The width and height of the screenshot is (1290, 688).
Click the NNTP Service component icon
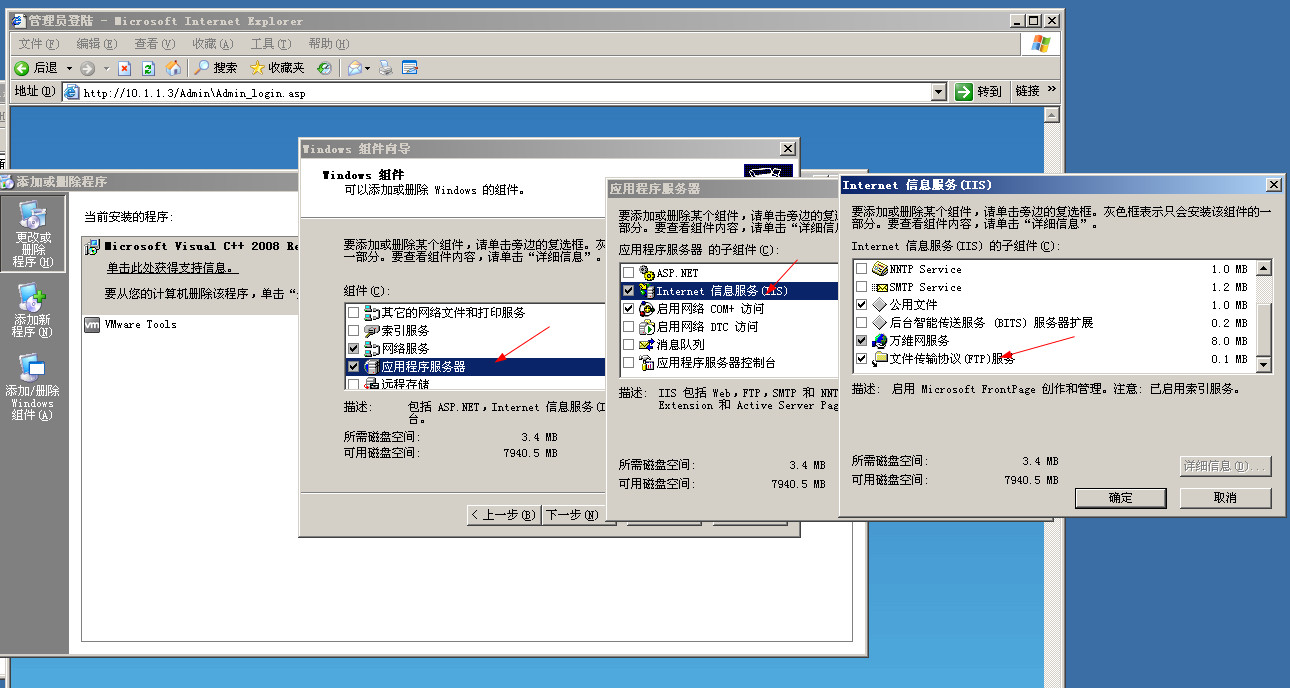pos(879,269)
